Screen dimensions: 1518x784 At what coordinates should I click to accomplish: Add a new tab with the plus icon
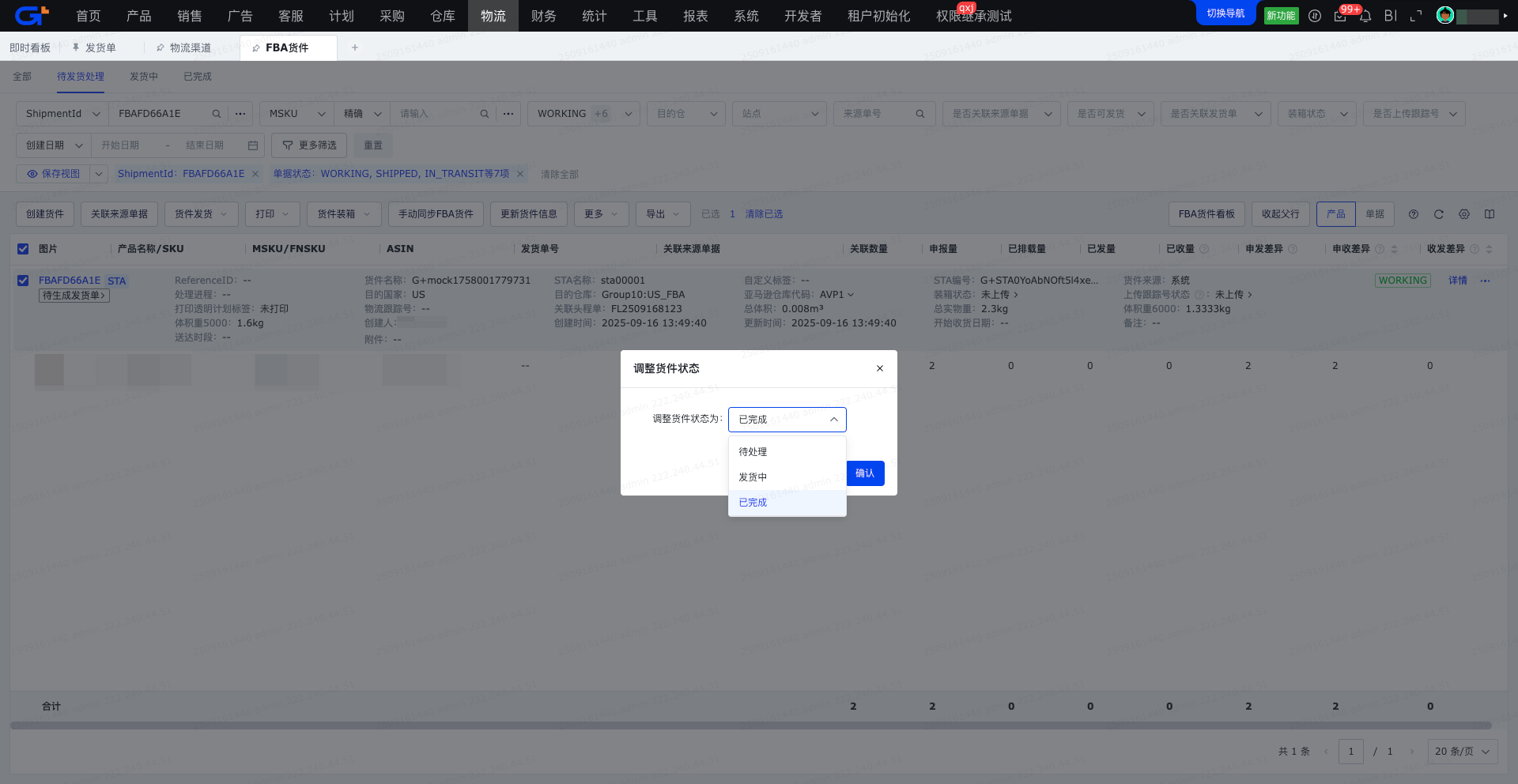[x=355, y=47]
